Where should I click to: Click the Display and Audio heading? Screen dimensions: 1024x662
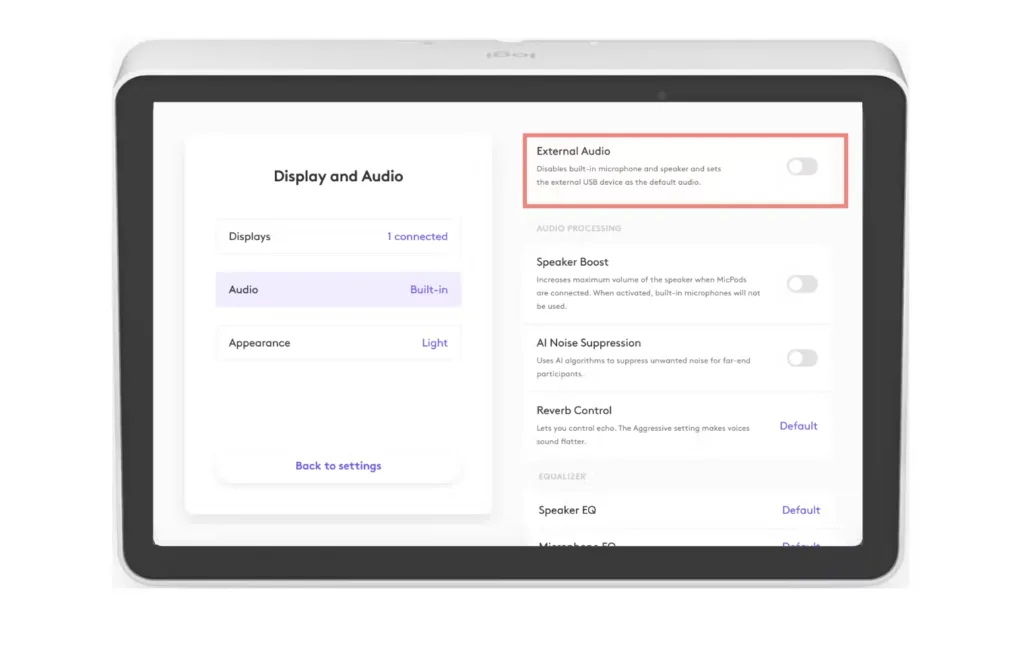click(x=338, y=177)
